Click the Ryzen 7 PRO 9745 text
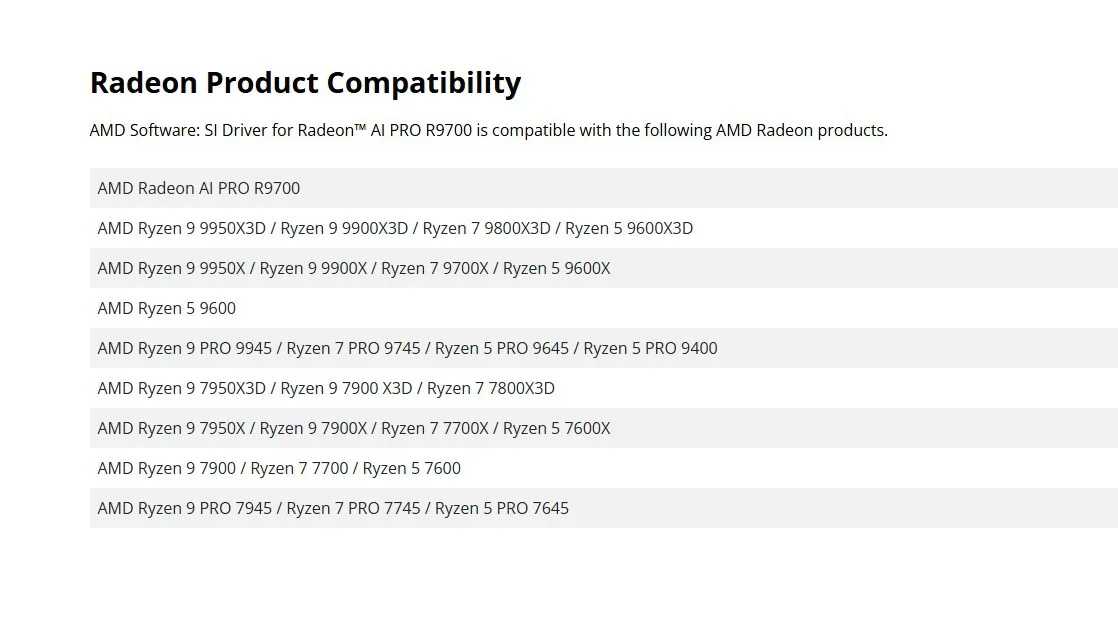This screenshot has width=1118, height=629. click(x=354, y=348)
